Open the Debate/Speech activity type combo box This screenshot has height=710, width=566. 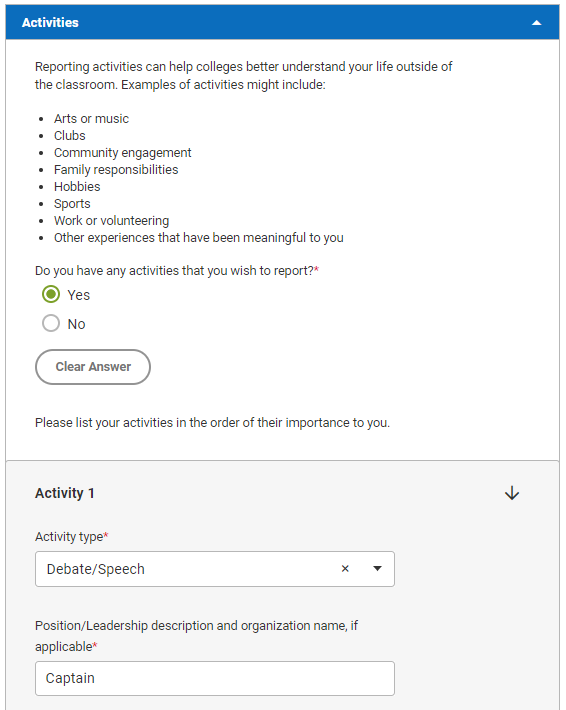[x=215, y=569]
